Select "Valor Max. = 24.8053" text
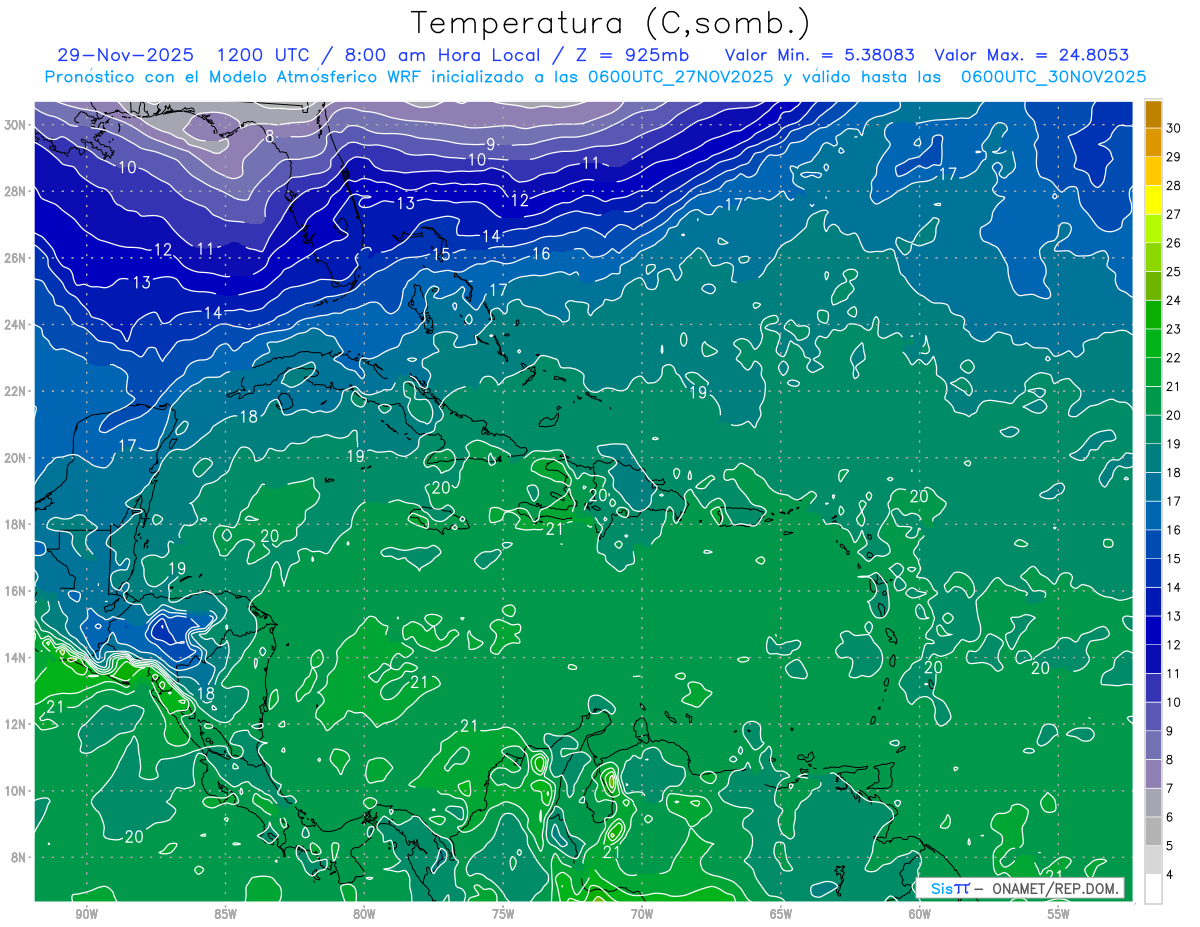Image resolution: width=1200 pixels, height=927 pixels. click(x=1032, y=56)
